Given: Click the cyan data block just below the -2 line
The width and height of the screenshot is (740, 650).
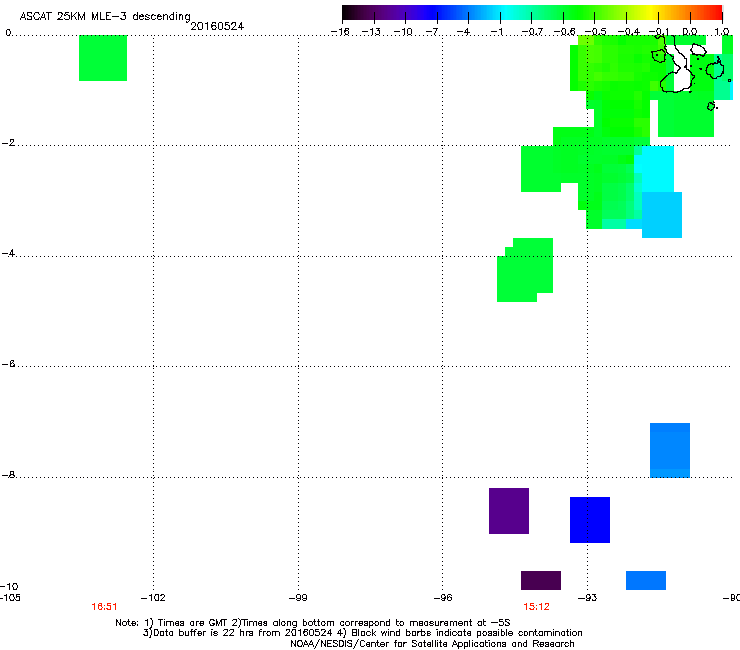Looking at the screenshot, I should click(x=657, y=169).
